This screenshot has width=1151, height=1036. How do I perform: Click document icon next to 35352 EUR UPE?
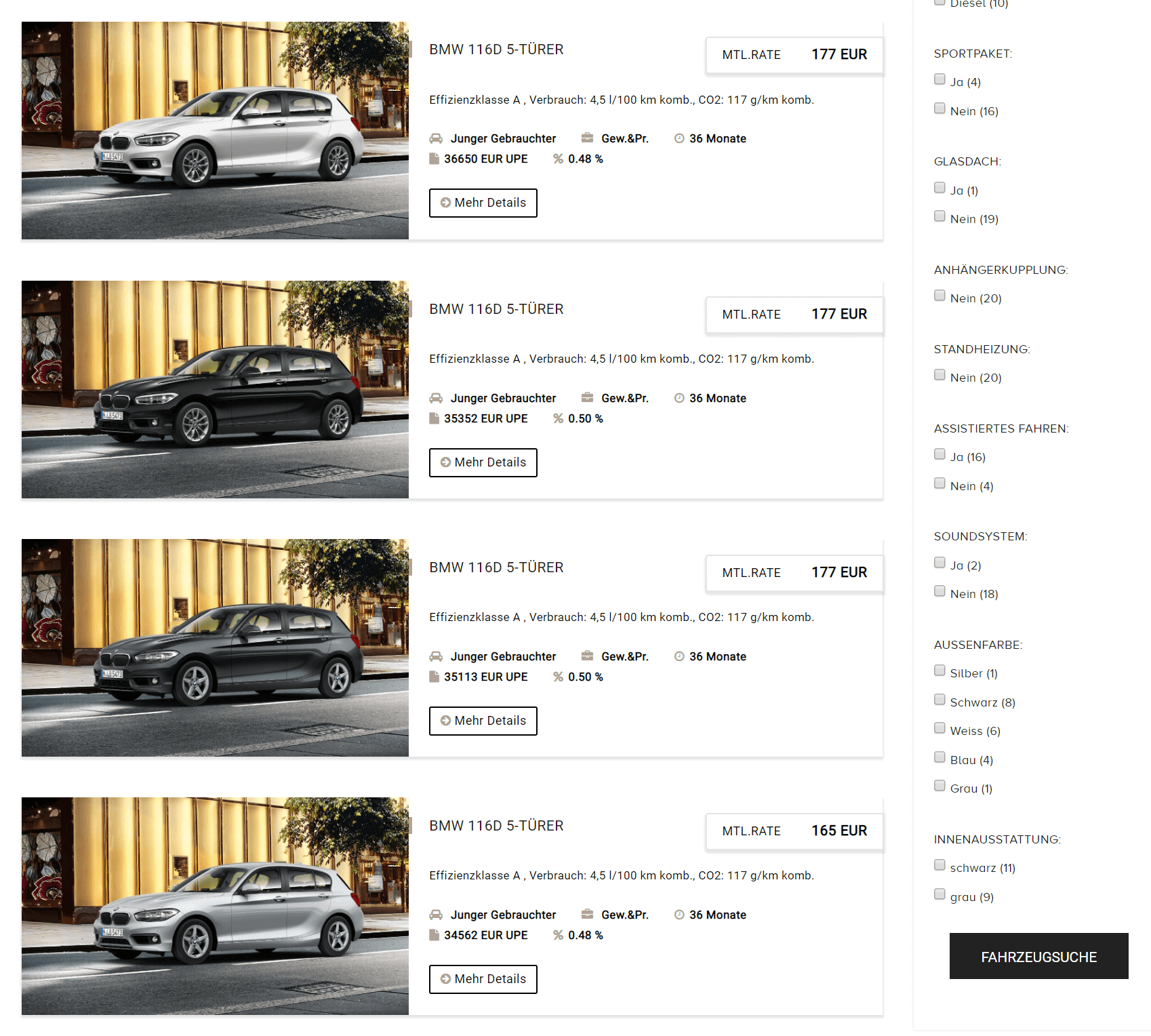click(x=434, y=418)
